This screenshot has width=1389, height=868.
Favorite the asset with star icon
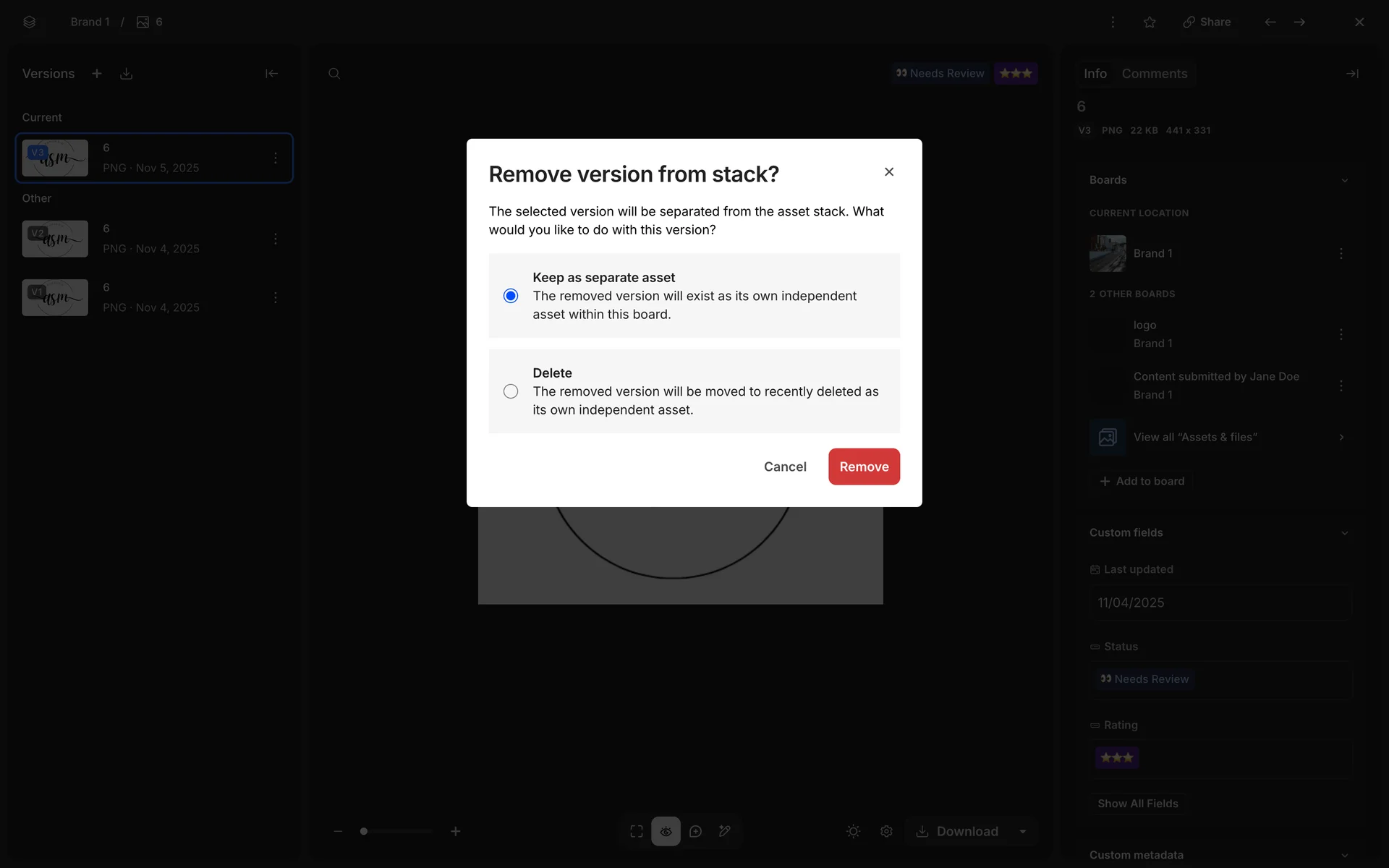tap(1150, 22)
